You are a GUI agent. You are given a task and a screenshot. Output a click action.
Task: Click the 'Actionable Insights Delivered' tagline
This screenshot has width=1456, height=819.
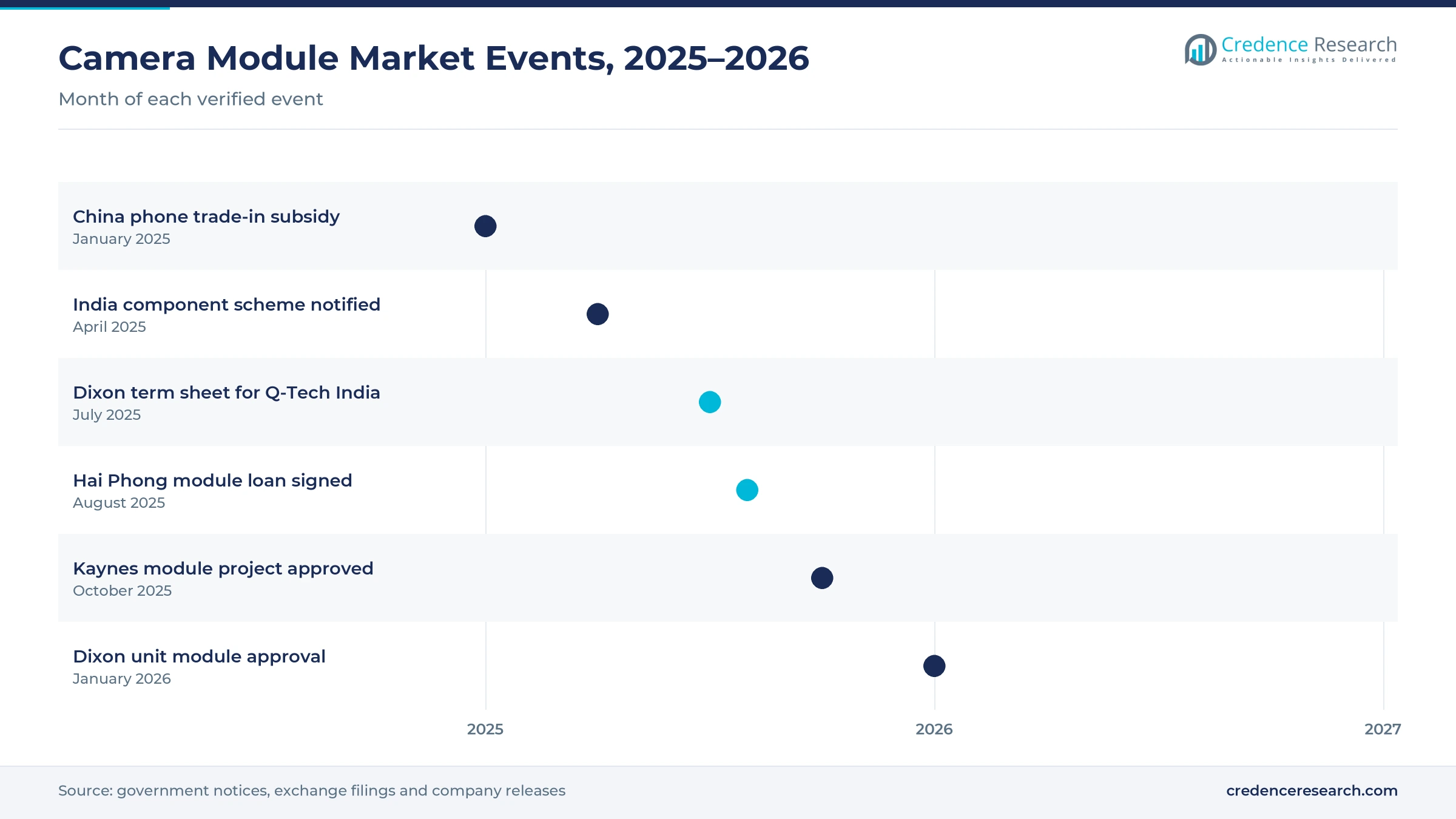pyautogui.click(x=1309, y=60)
